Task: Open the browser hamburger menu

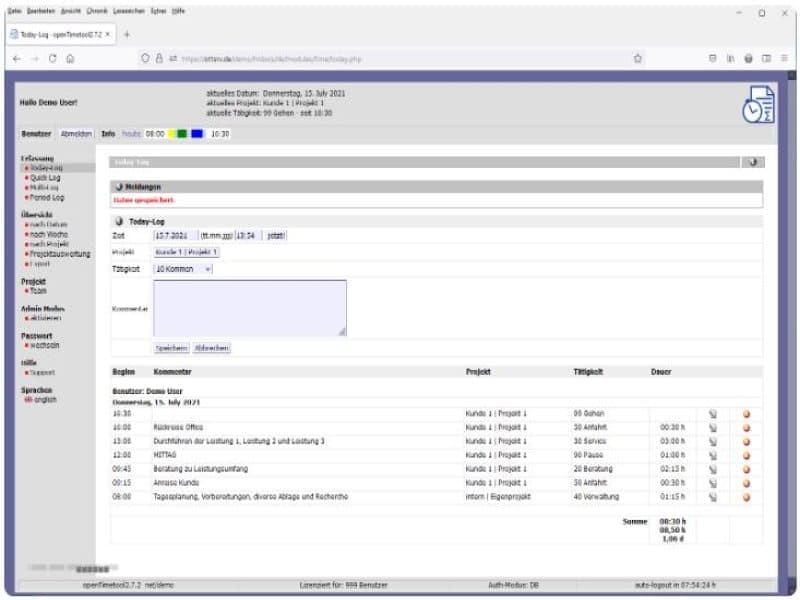Action: click(784, 59)
